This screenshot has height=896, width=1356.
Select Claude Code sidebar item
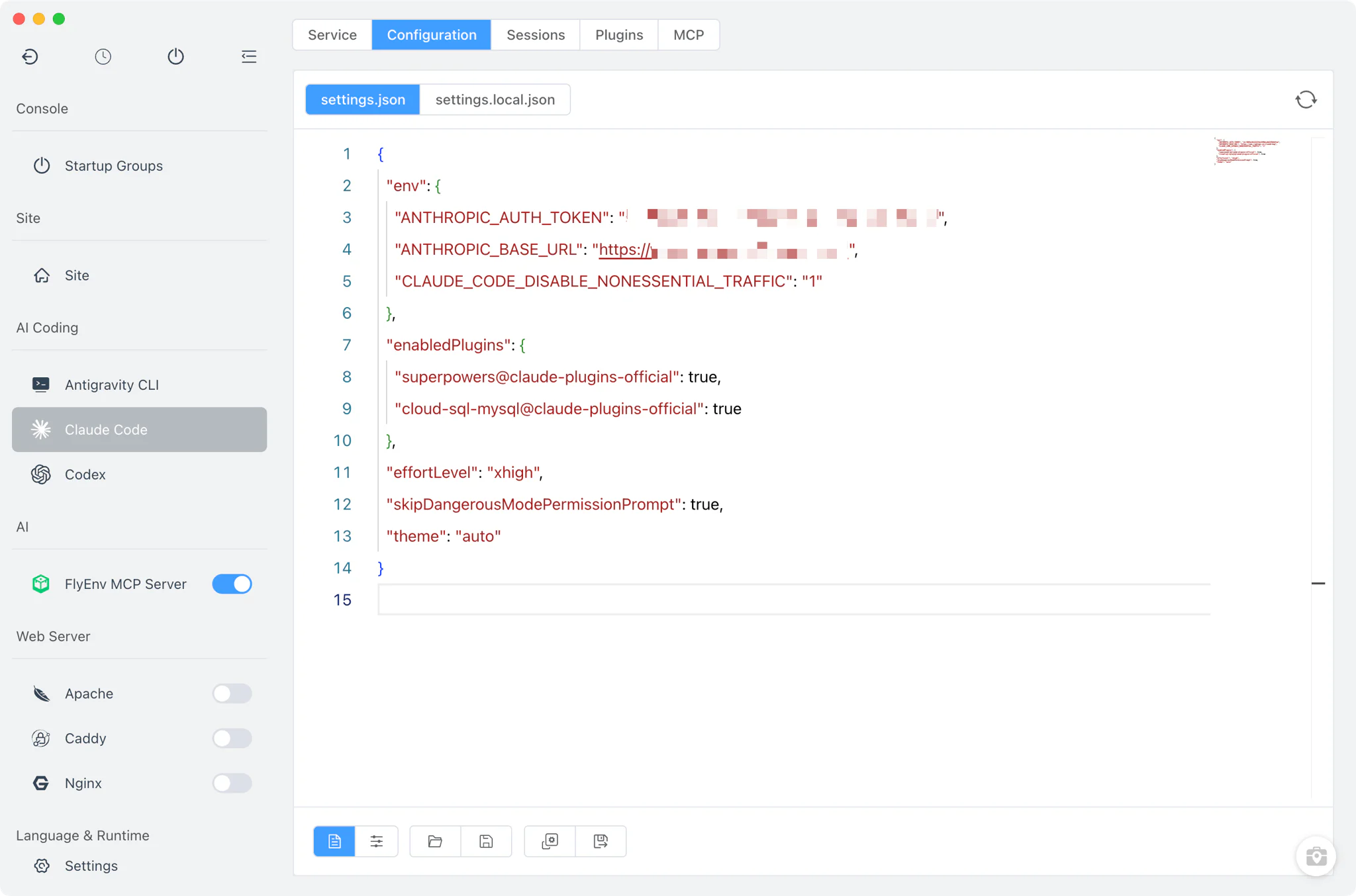coord(139,429)
